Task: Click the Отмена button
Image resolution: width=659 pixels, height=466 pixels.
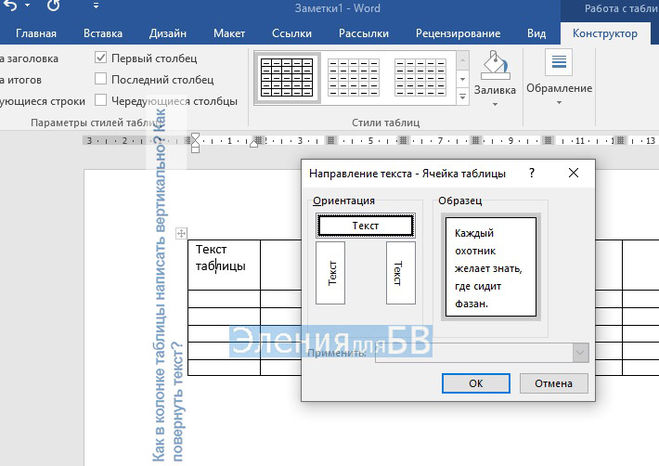Action: (x=554, y=383)
